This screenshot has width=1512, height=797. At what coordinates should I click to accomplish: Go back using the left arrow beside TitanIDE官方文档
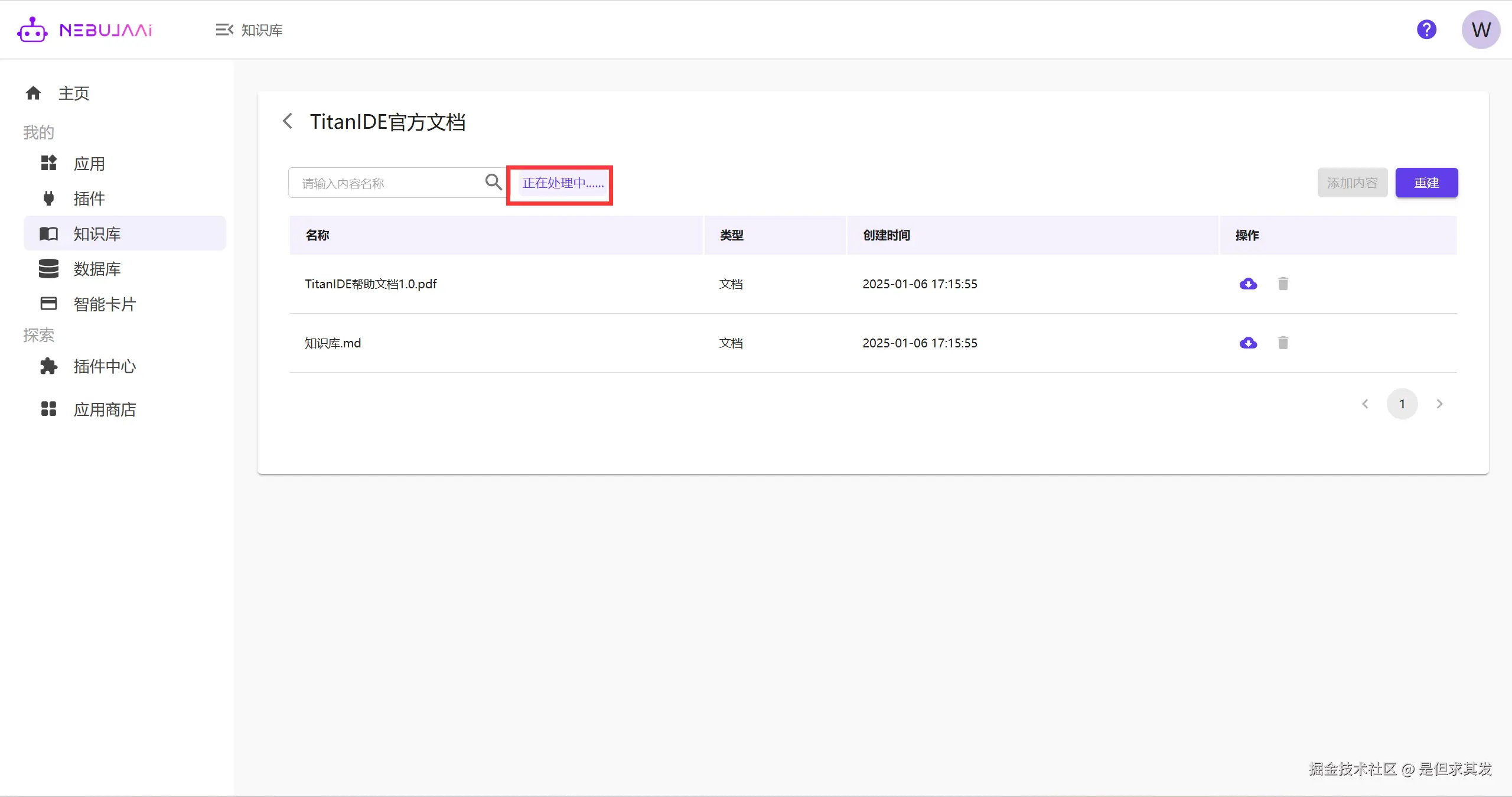click(x=288, y=121)
